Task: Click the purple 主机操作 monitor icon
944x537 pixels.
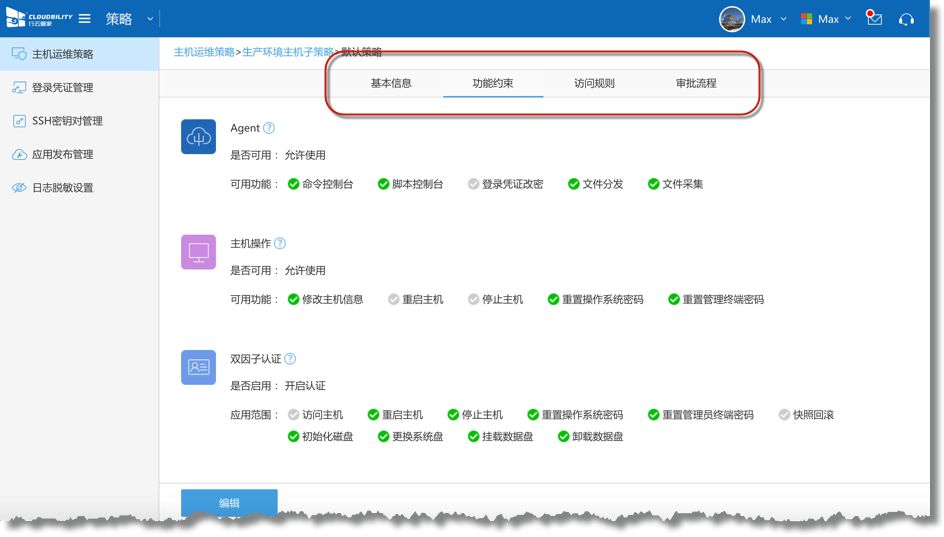Action: (198, 252)
